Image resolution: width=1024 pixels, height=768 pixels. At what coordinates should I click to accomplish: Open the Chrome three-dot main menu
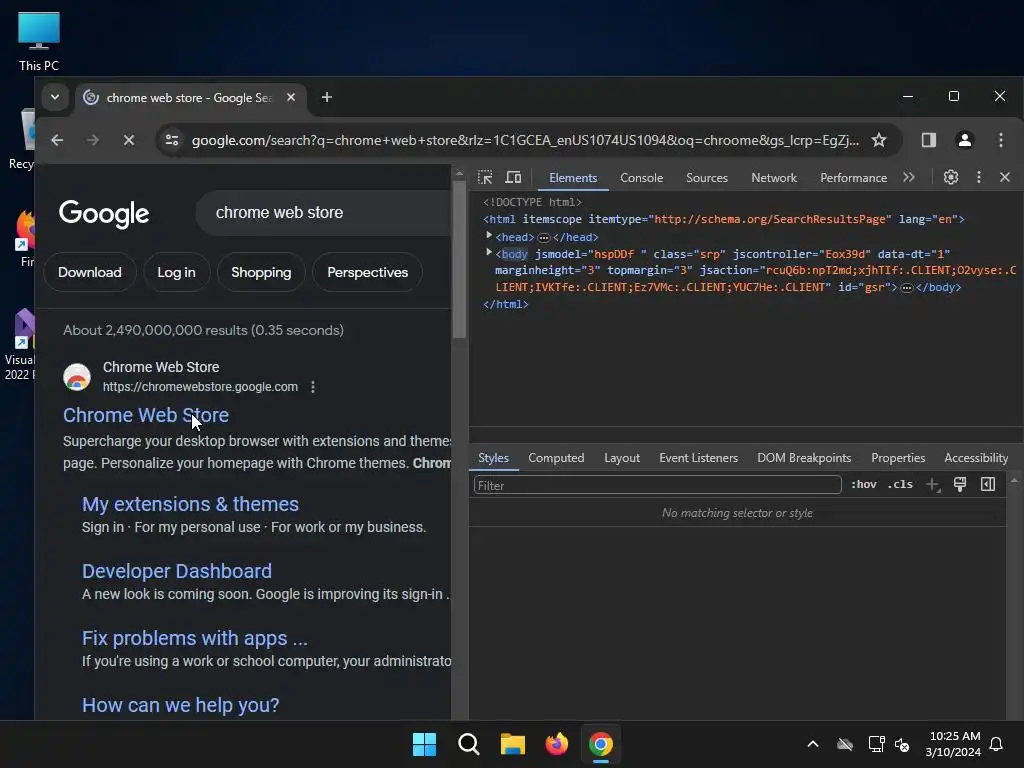[x=1000, y=140]
